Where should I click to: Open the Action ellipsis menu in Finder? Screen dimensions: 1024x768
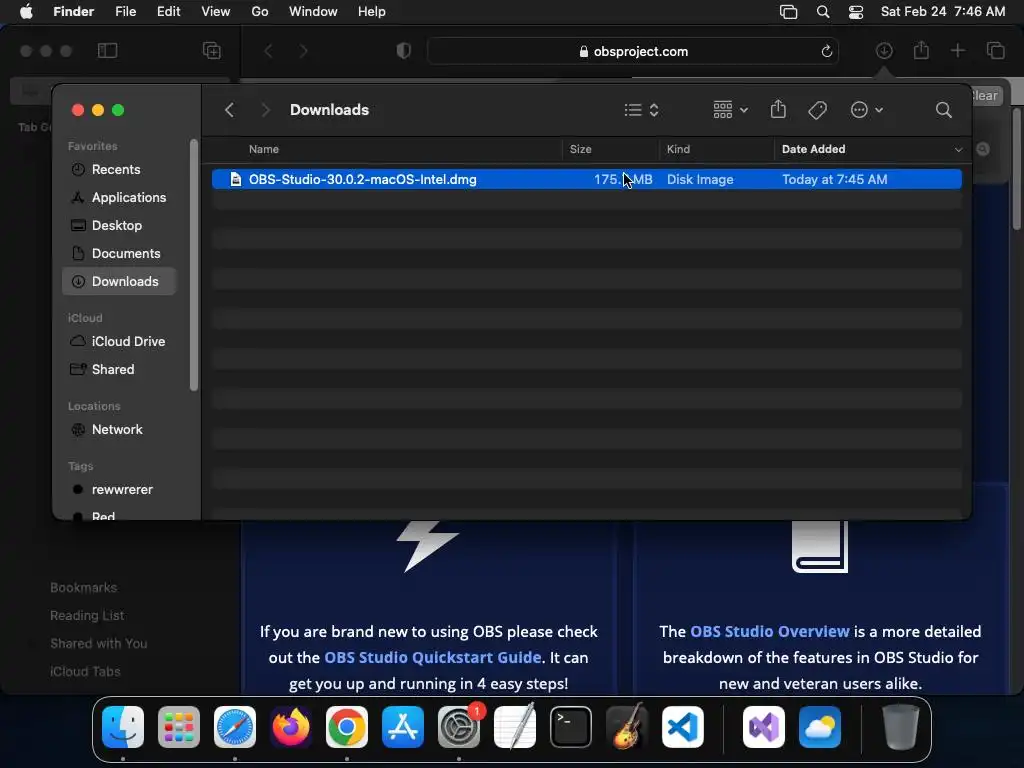pyautogui.click(x=867, y=110)
